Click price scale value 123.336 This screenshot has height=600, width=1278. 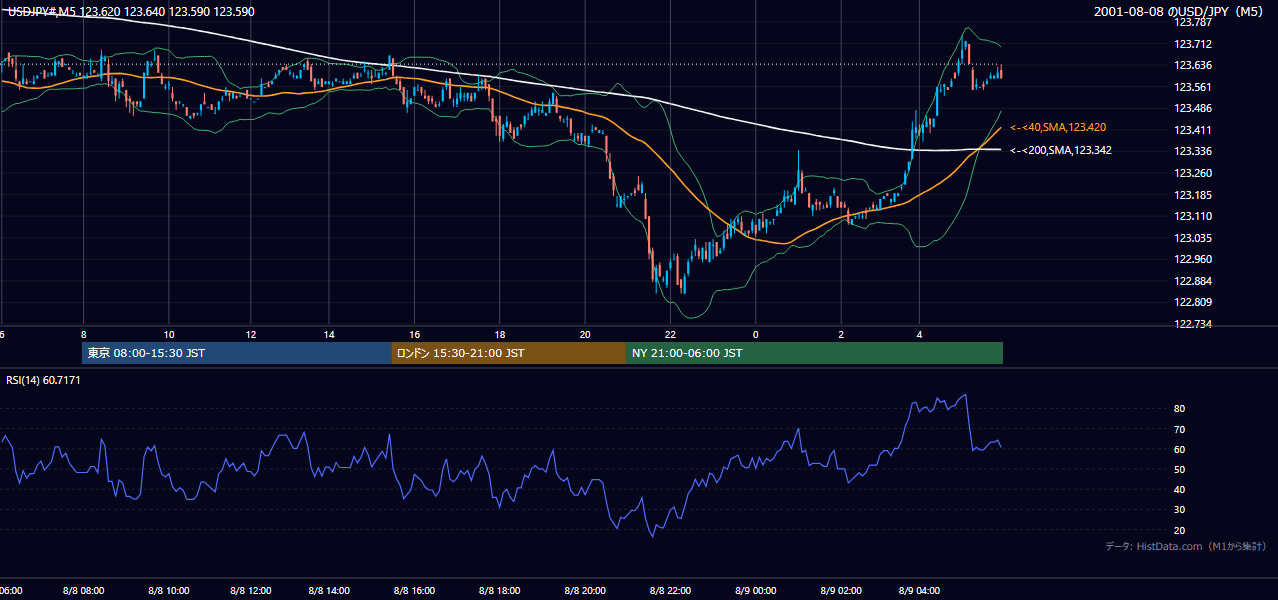1192,152
